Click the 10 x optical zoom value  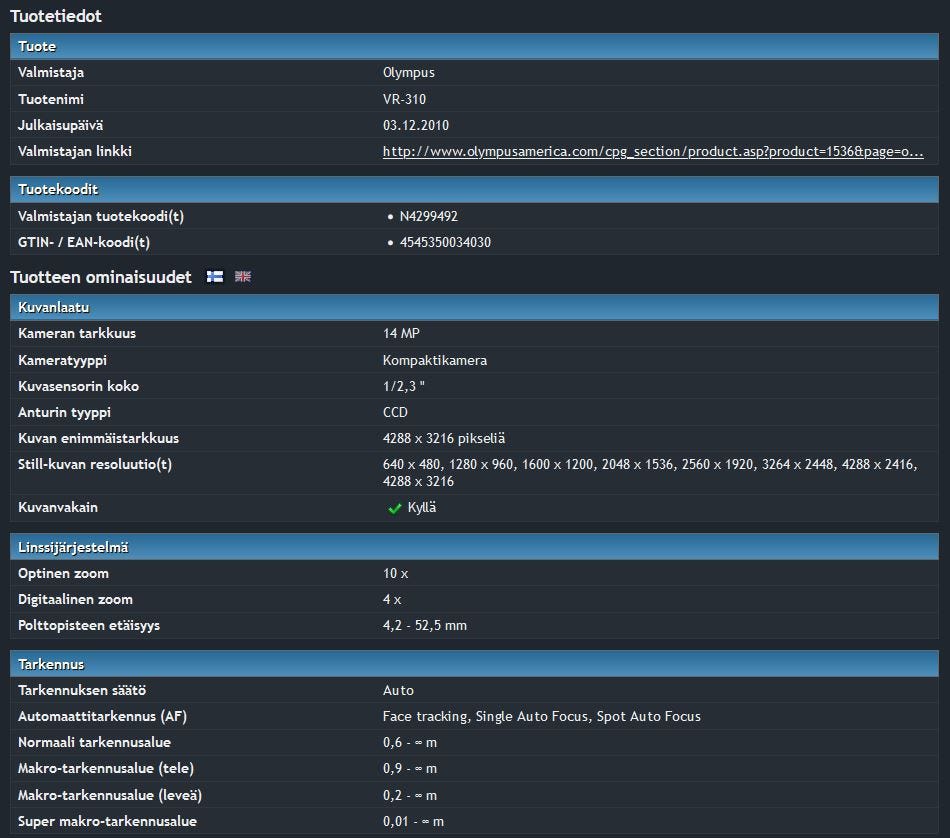point(396,573)
